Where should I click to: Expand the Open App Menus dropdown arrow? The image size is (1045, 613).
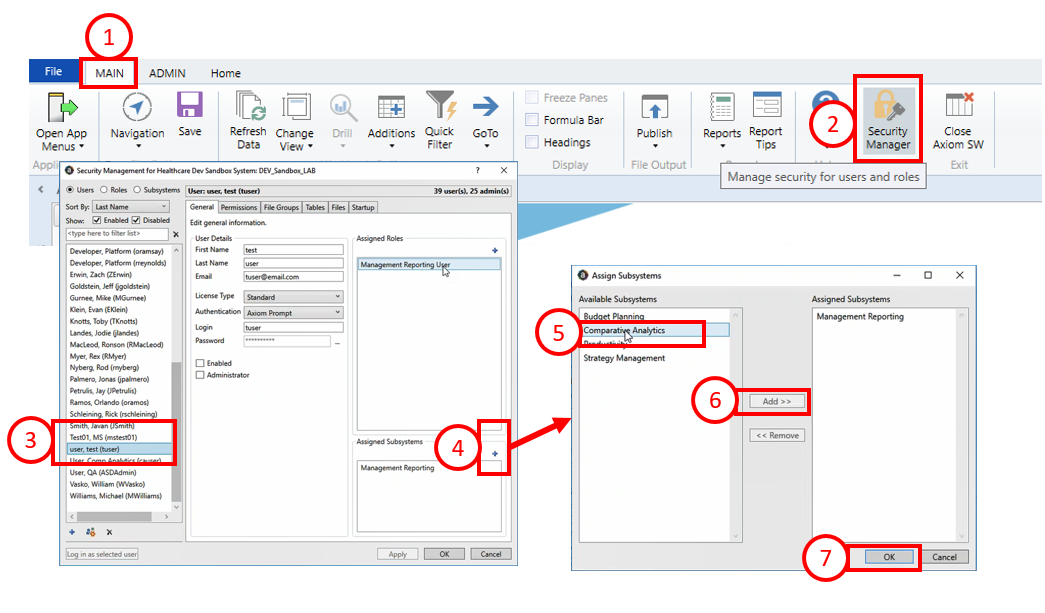[x=81, y=147]
